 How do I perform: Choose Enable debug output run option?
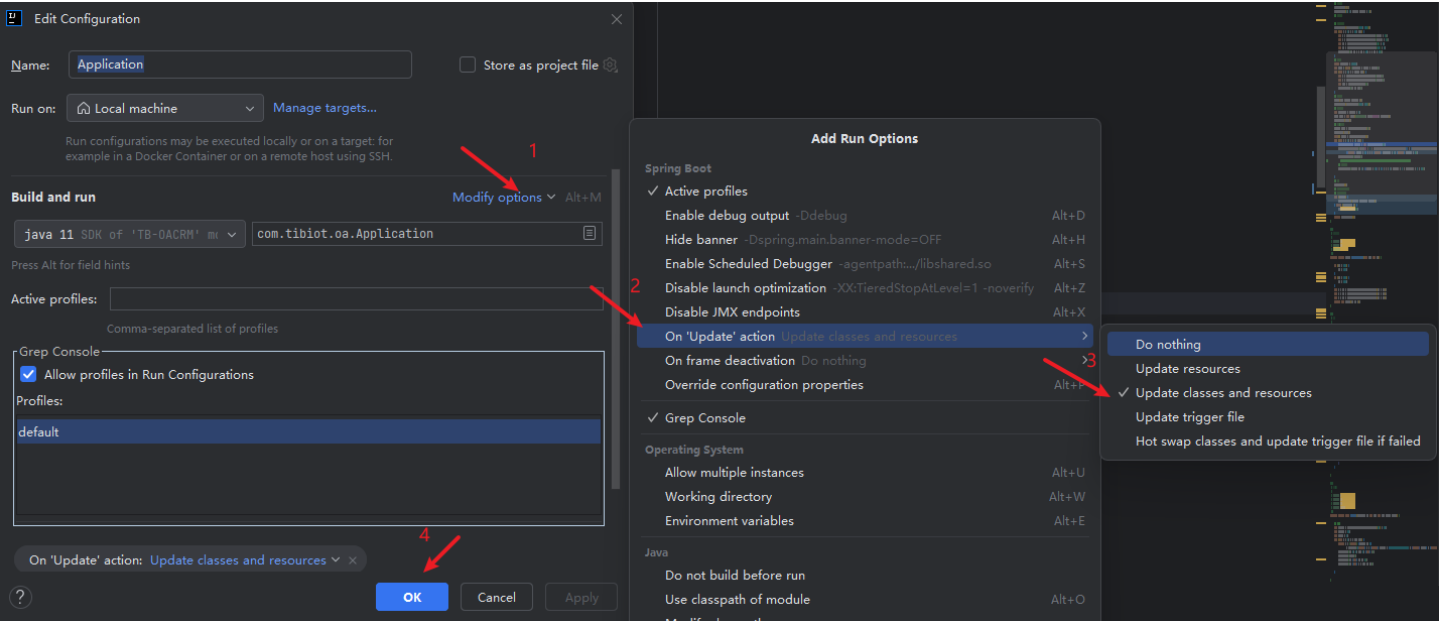point(727,215)
